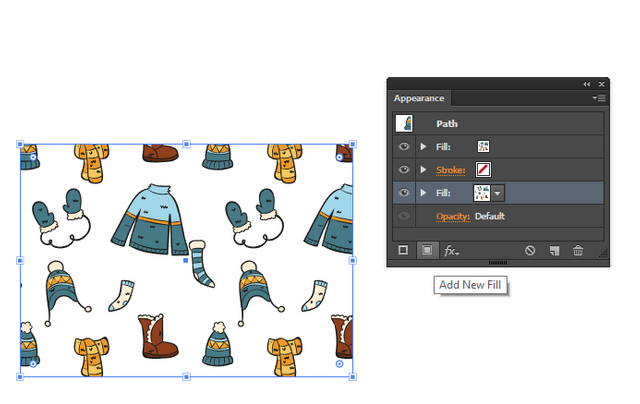Open the Stroke panel link
640x404 pixels.
(451, 170)
